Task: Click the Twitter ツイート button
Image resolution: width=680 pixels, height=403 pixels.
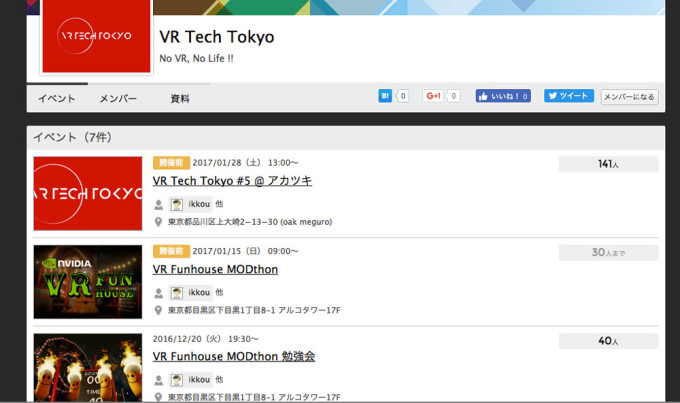Action: 569,96
